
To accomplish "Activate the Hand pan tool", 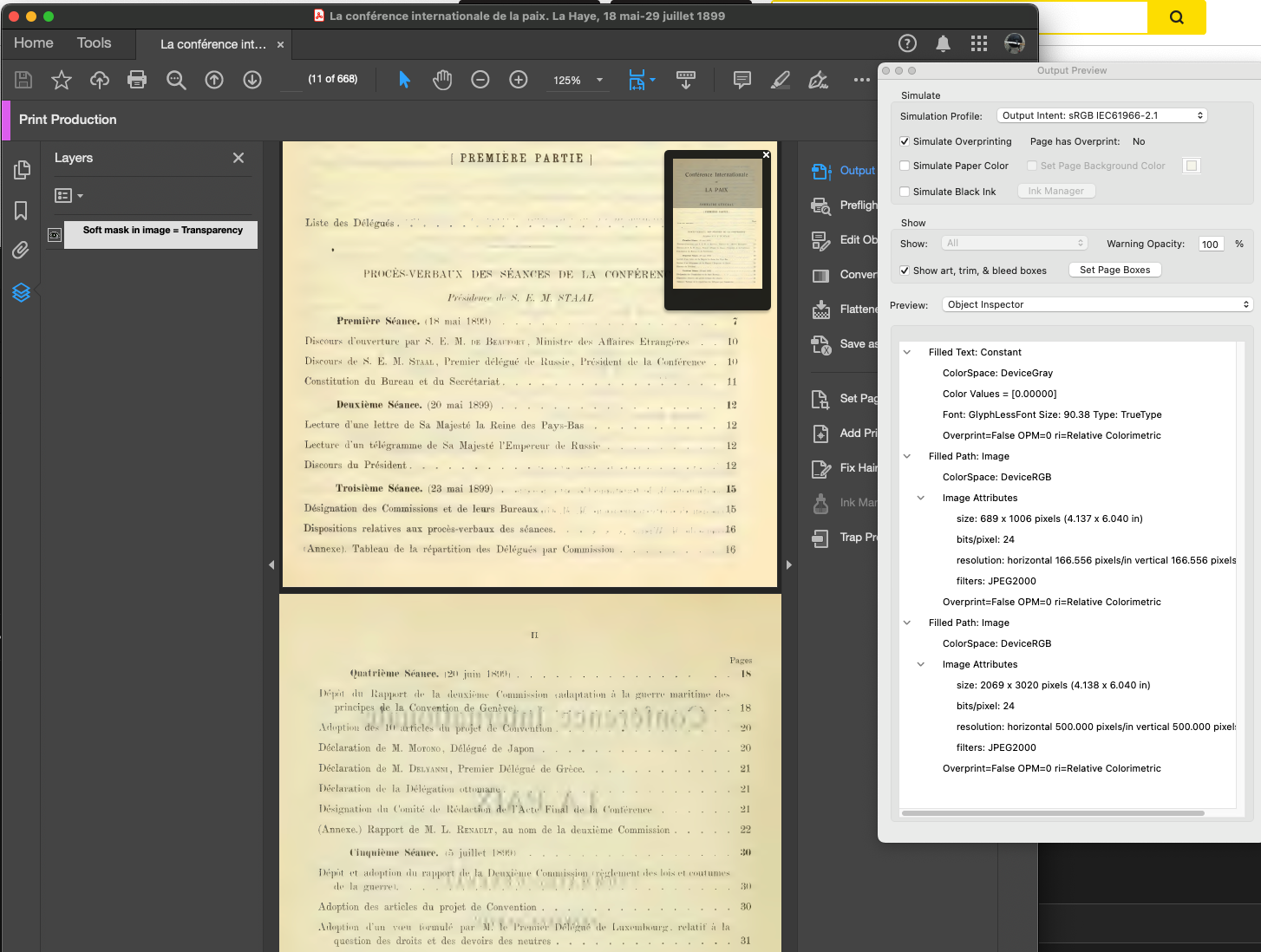I will [442, 80].
